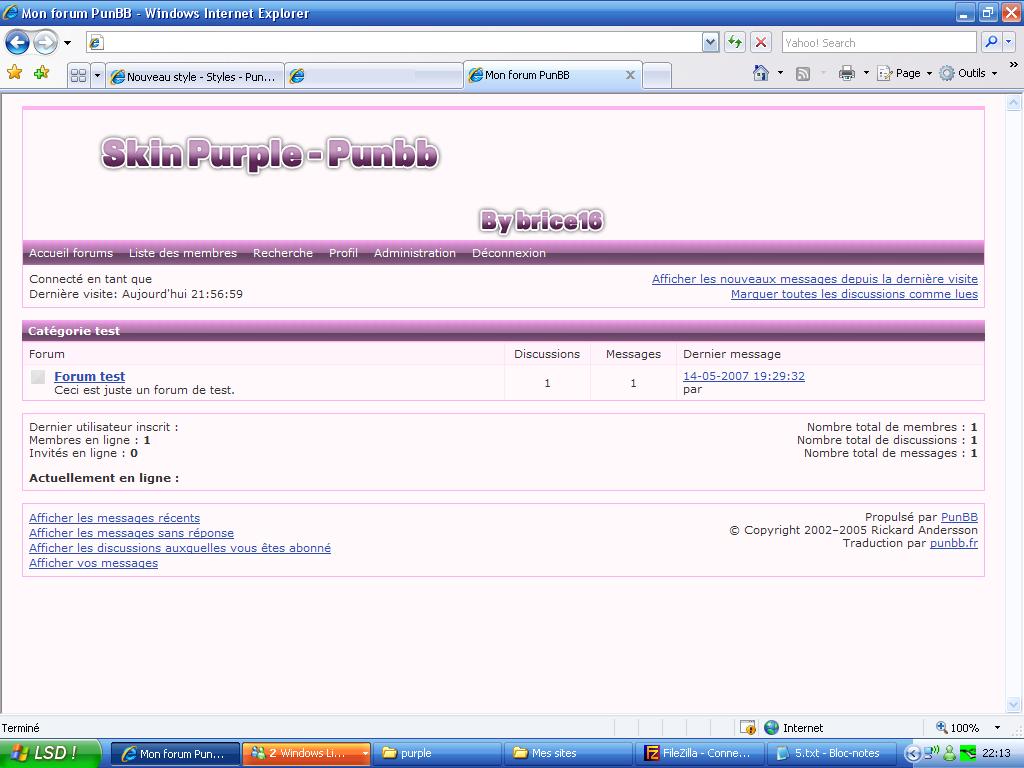The width and height of the screenshot is (1024, 768).
Task: Expand the Print options dropdown arrow
Action: (866, 73)
